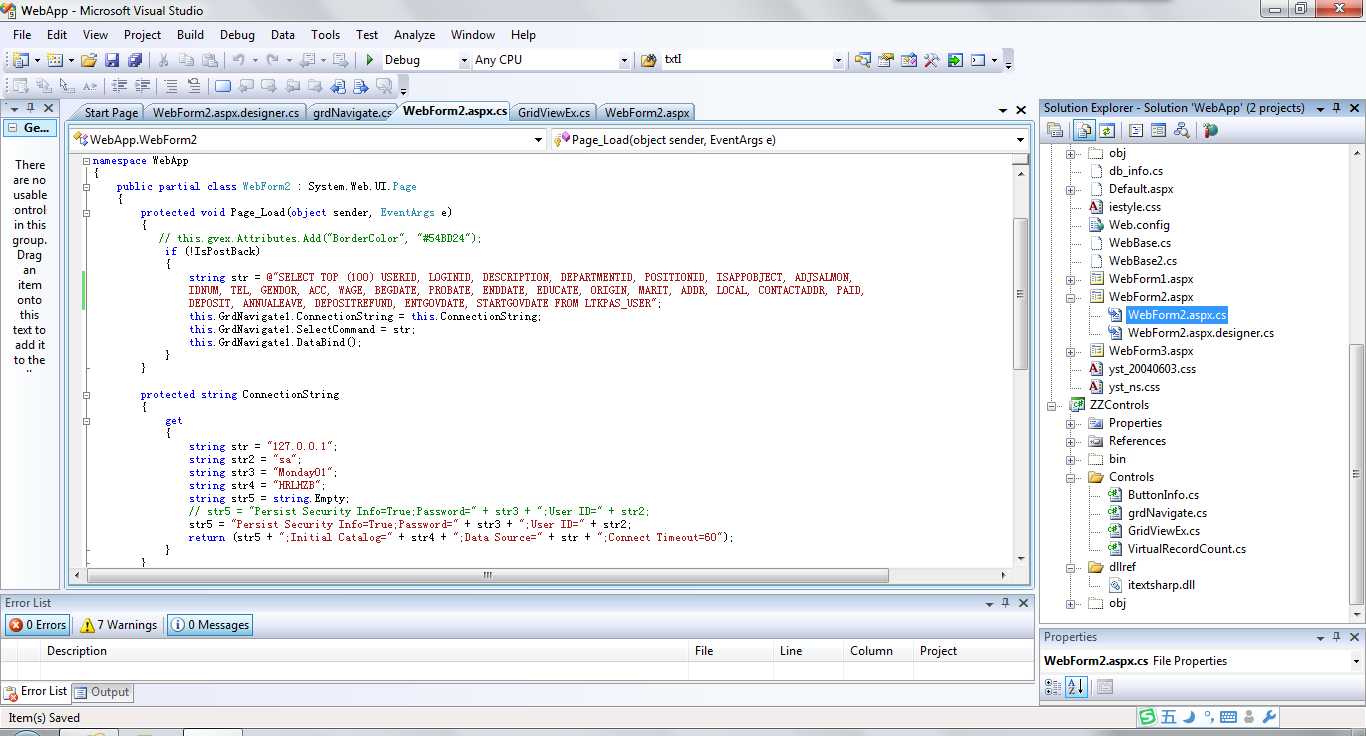Pin the Solution Explorer panel
Screen dimensions: 1366x736
[x=1337, y=108]
